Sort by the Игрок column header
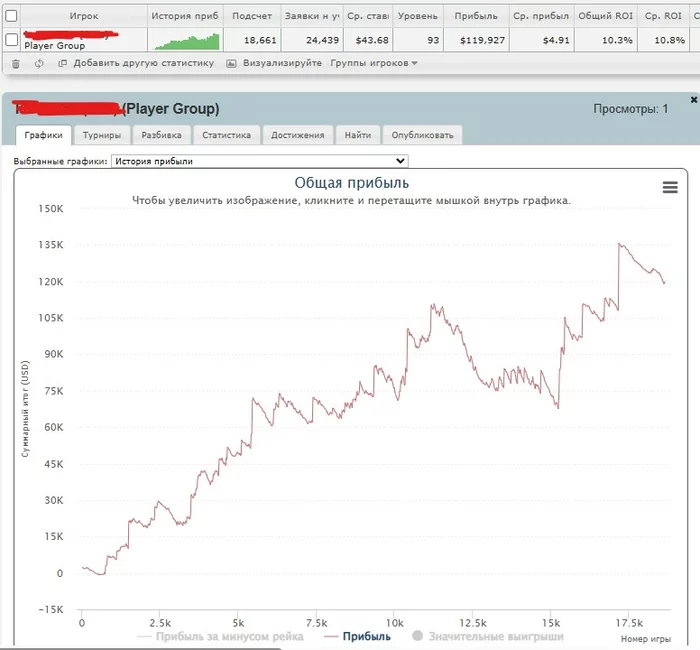This screenshot has height=650, width=700. click(84, 16)
